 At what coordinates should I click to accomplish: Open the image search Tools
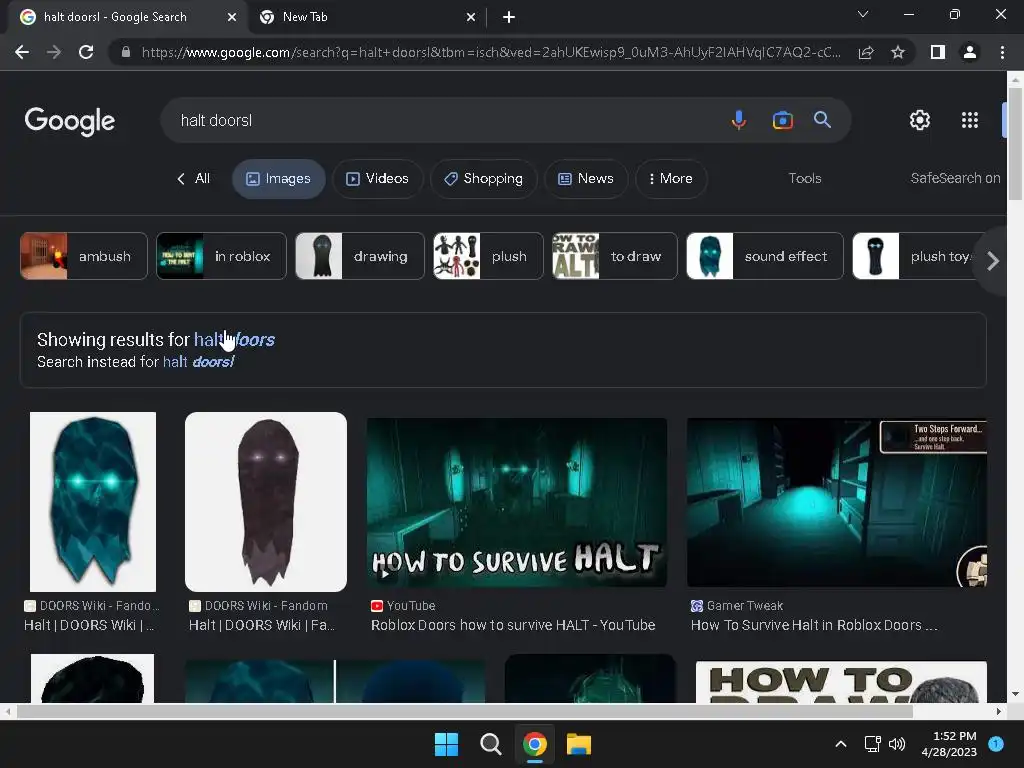pos(805,178)
